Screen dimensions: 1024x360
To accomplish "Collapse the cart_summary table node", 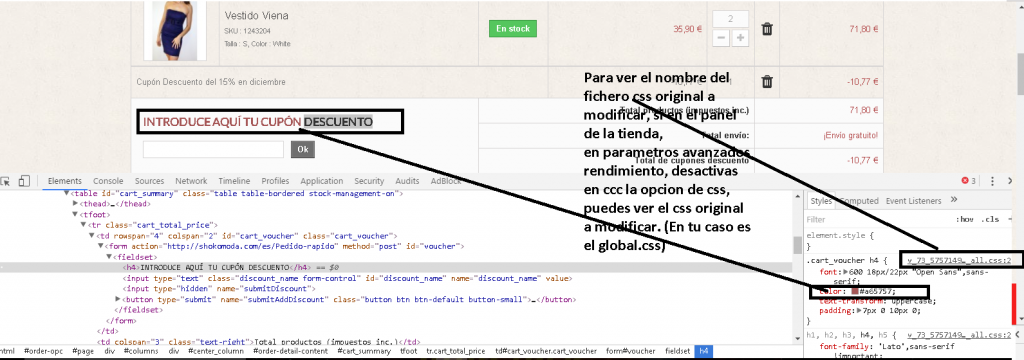I will pyautogui.click(x=66, y=193).
